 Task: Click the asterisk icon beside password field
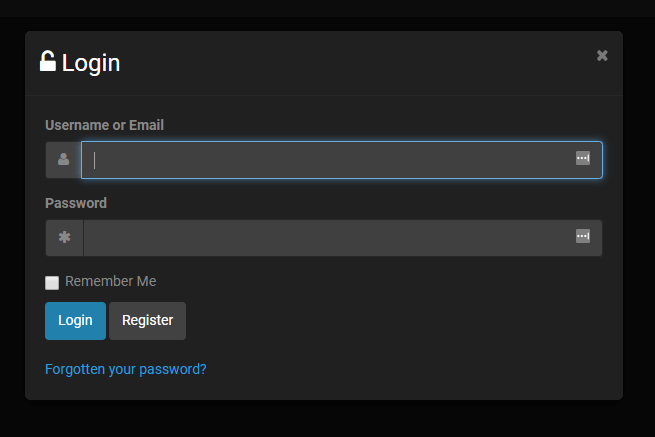pos(64,238)
